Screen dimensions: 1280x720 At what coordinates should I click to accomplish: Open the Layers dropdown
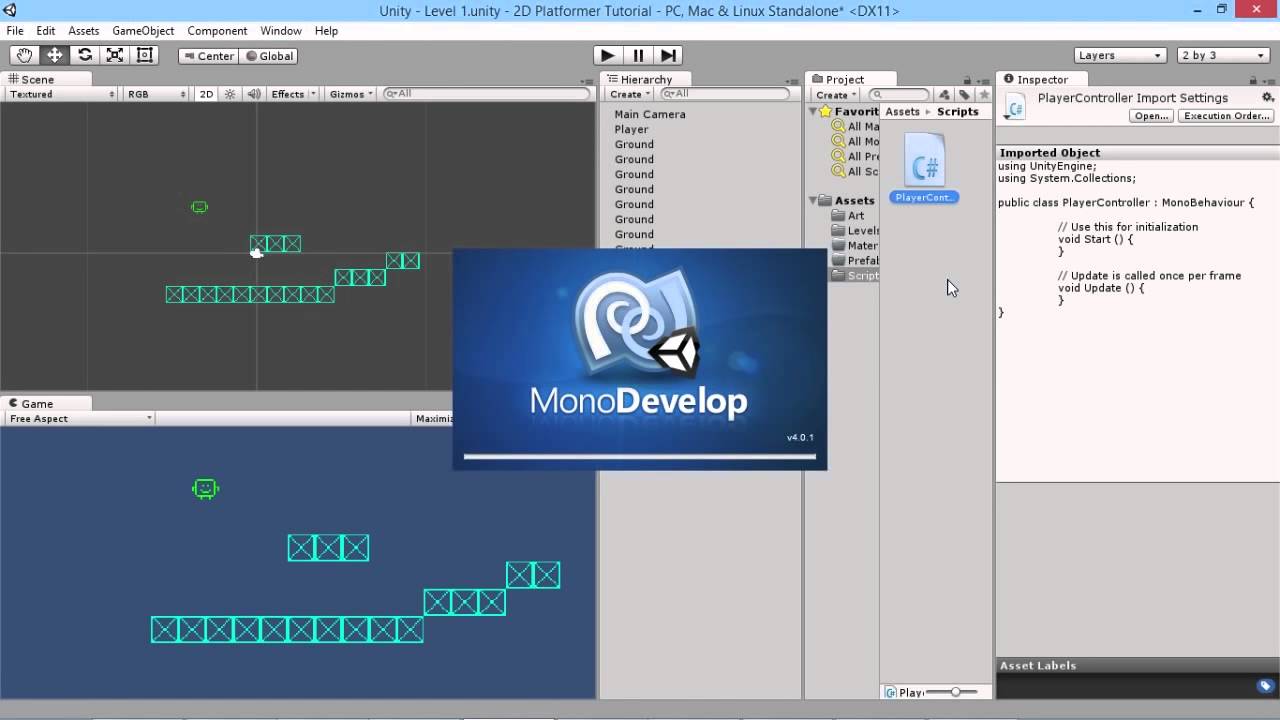[x=1120, y=56]
